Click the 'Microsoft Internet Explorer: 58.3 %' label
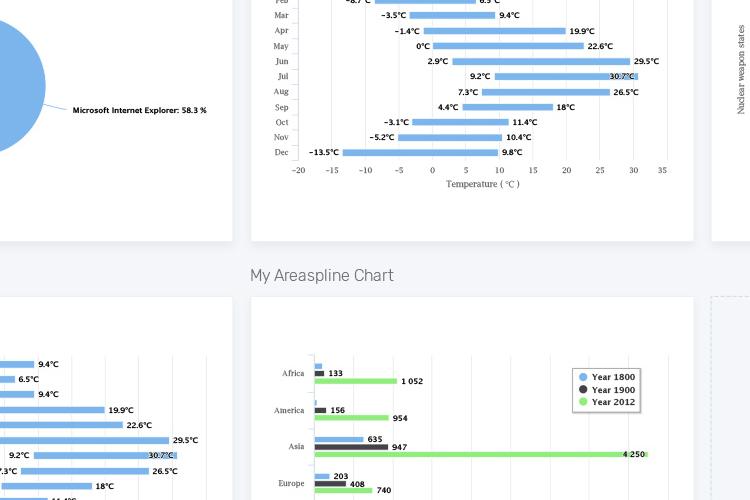The height and width of the screenshot is (500, 750). point(140,110)
